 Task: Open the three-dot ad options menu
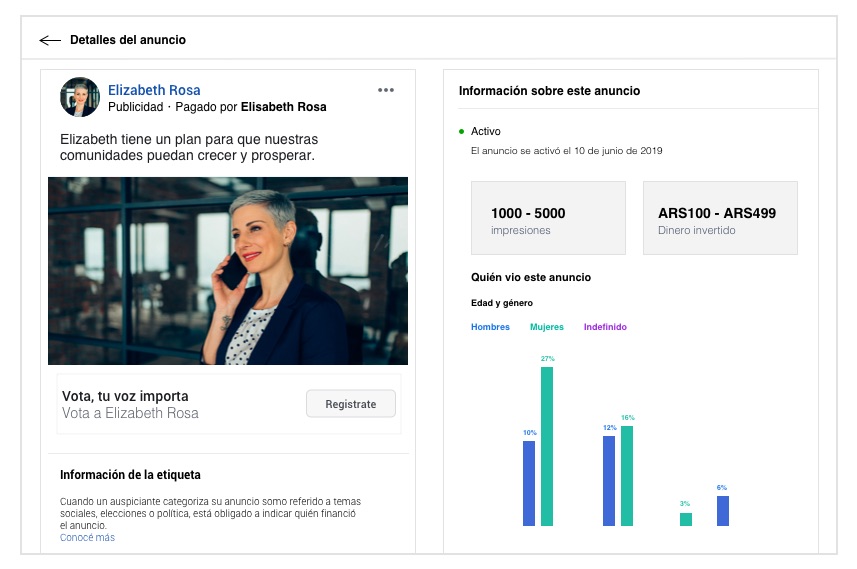click(x=386, y=90)
